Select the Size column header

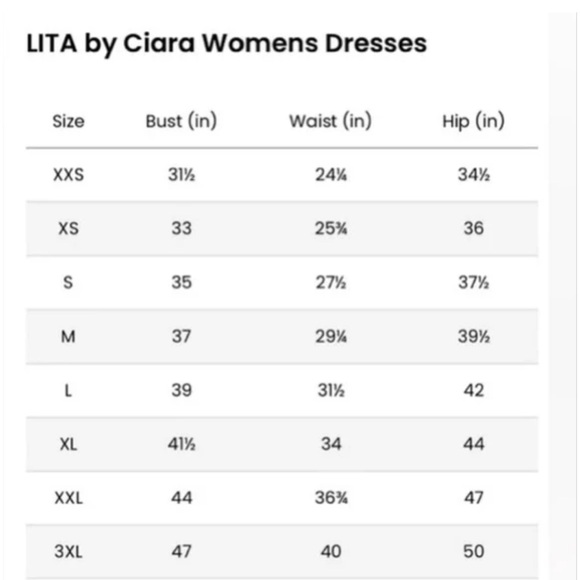(x=68, y=121)
